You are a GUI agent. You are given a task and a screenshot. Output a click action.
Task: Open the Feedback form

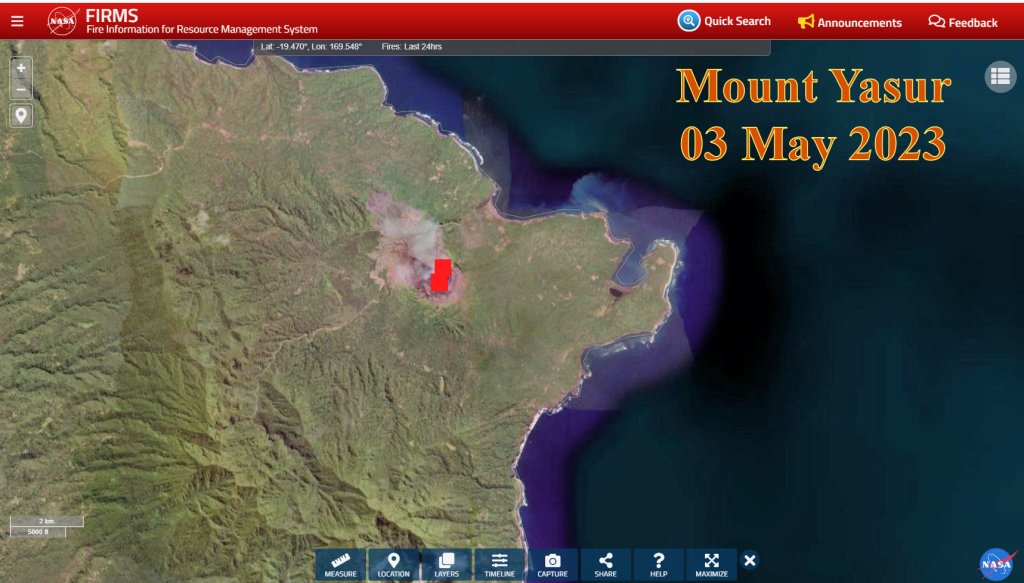962,22
